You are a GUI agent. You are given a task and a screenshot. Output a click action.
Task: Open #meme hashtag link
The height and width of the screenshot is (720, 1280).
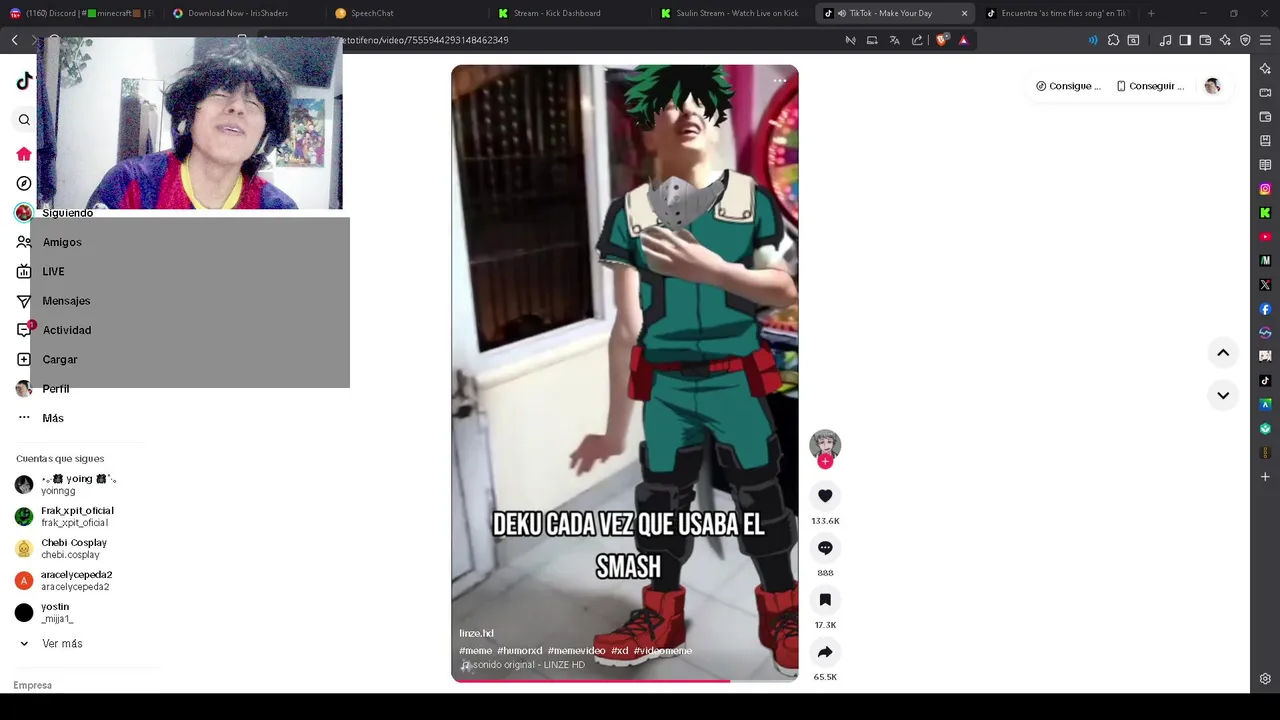pos(475,651)
